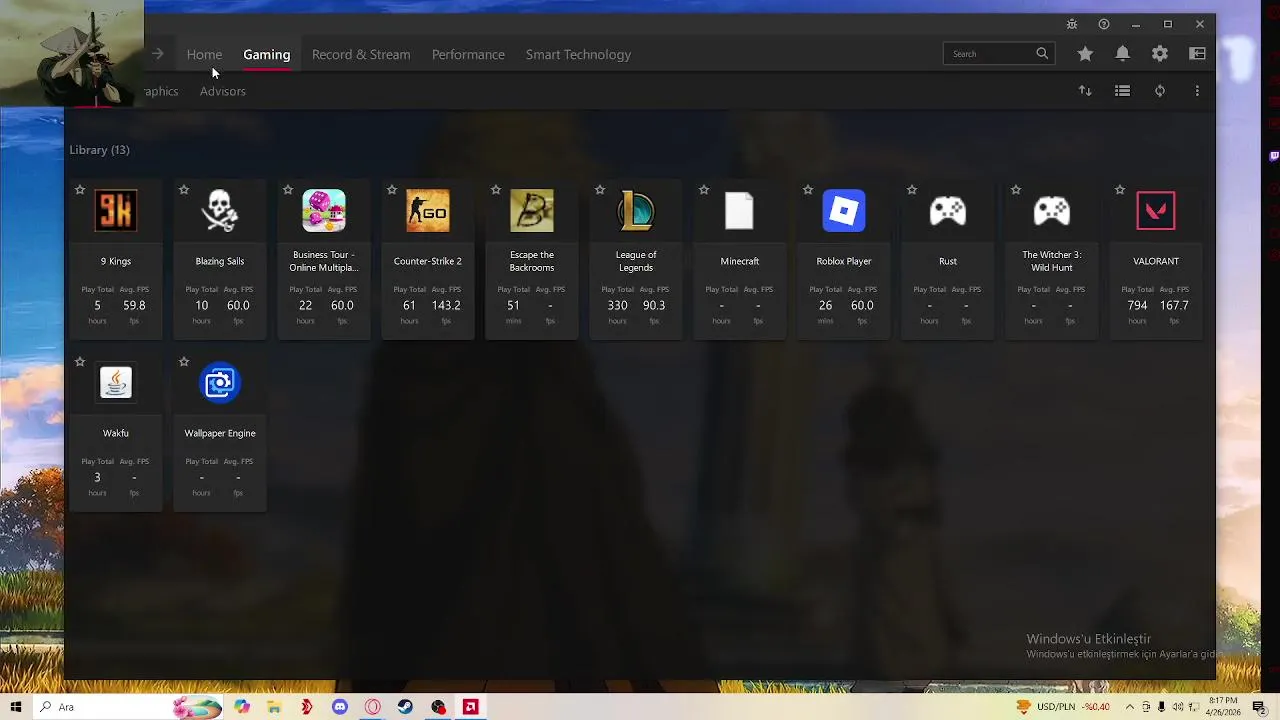Open the Roblox Player icon
This screenshot has height=720, width=1280.
tap(844, 211)
